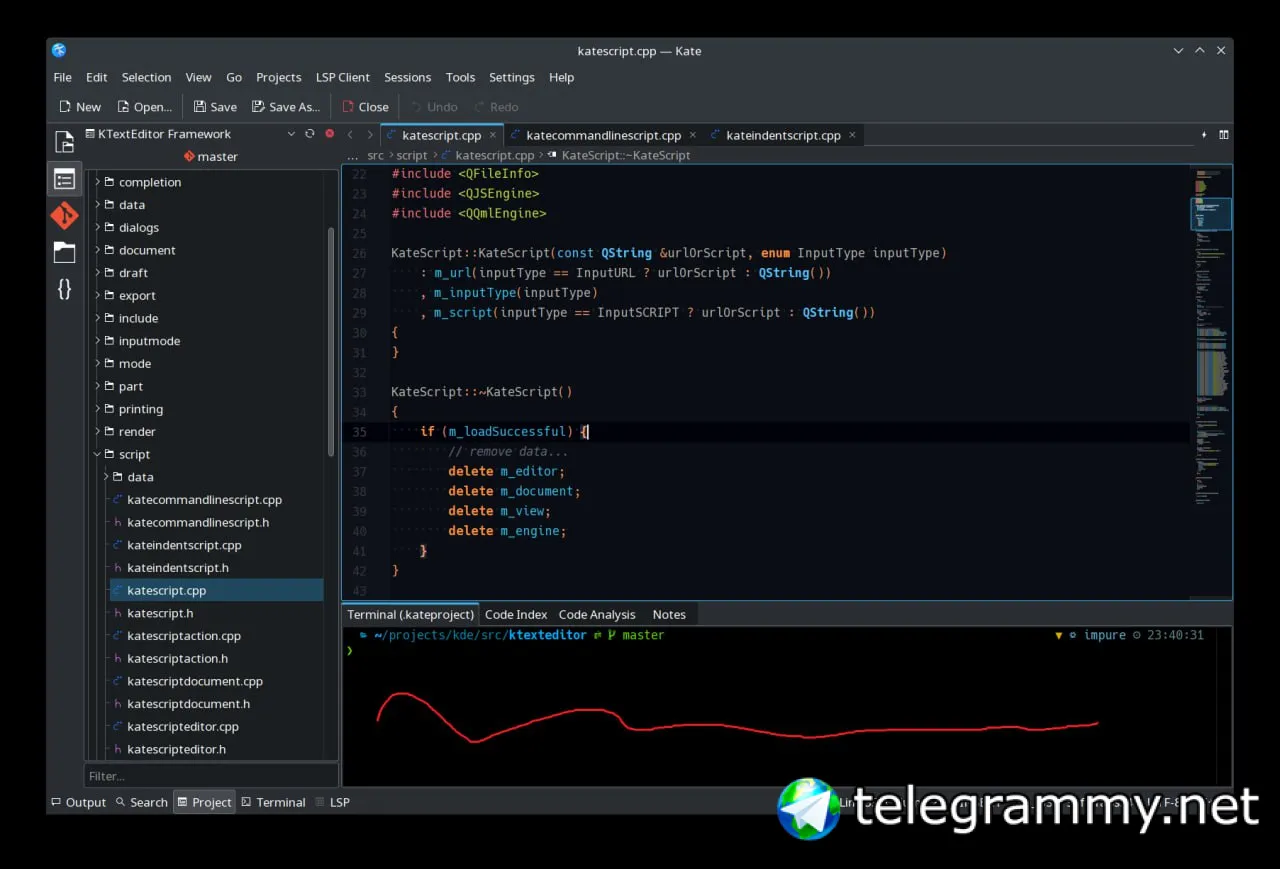
Task: Click the master branch button
Action: click(210, 156)
